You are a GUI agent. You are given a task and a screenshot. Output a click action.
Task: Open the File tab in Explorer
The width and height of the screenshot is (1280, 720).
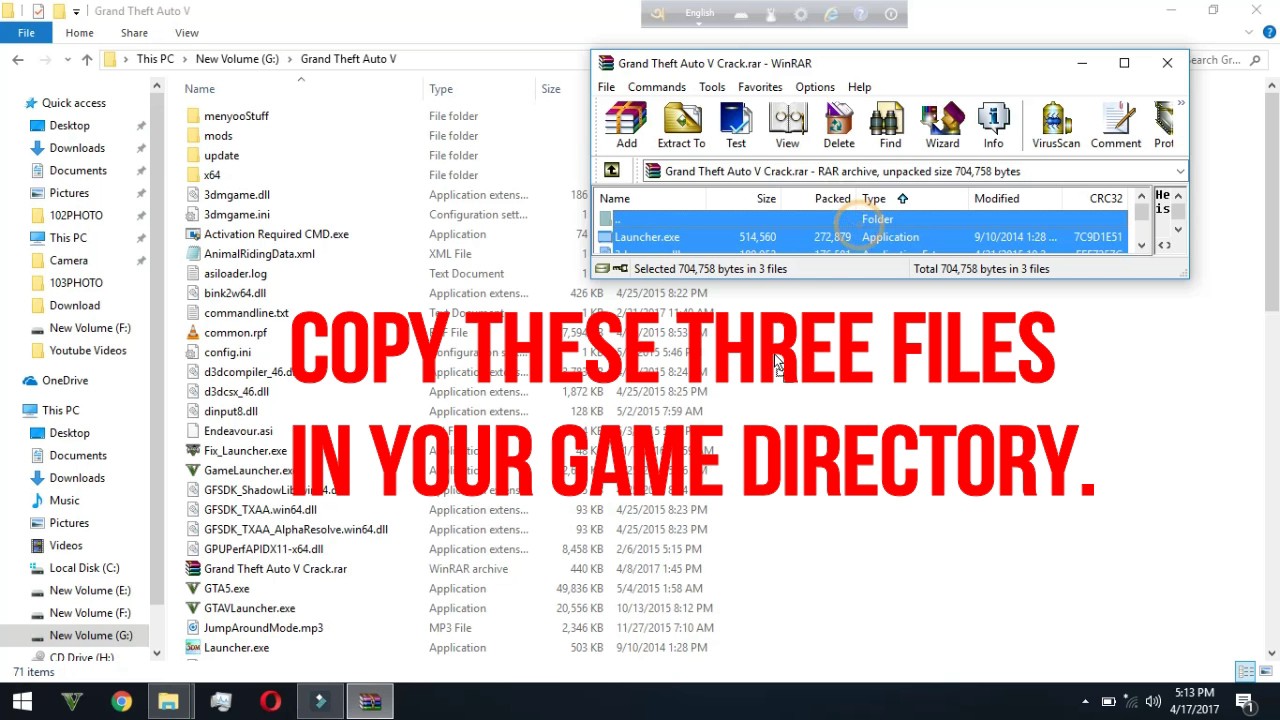(26, 33)
